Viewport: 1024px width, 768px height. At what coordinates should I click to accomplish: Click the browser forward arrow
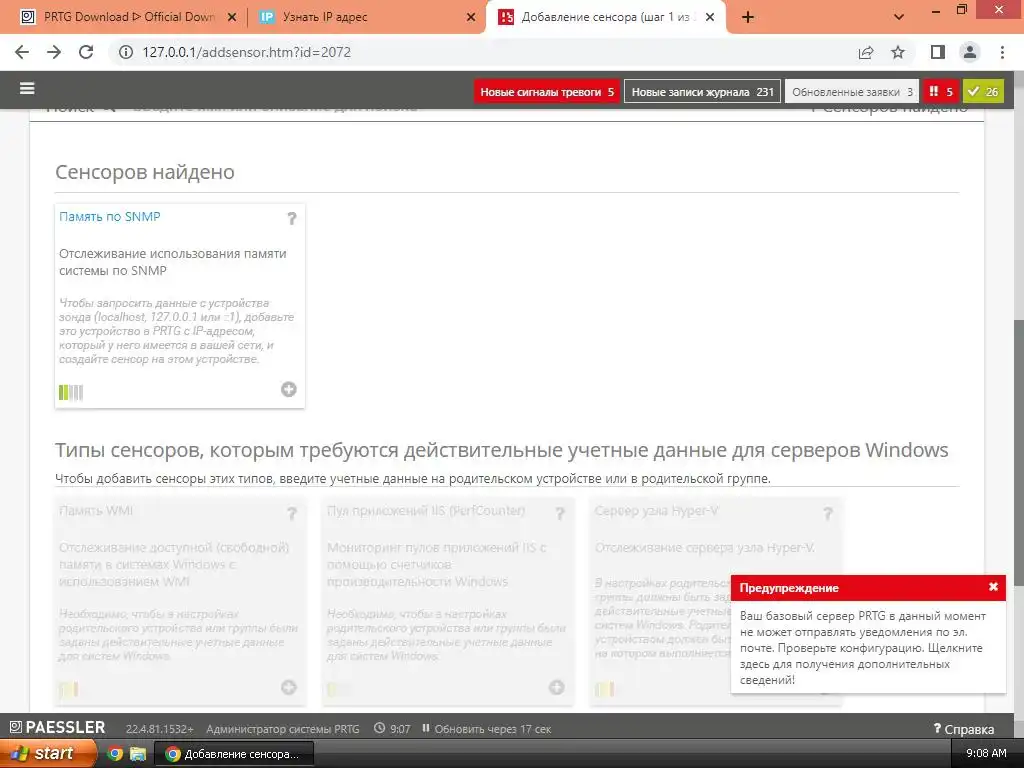coord(54,52)
